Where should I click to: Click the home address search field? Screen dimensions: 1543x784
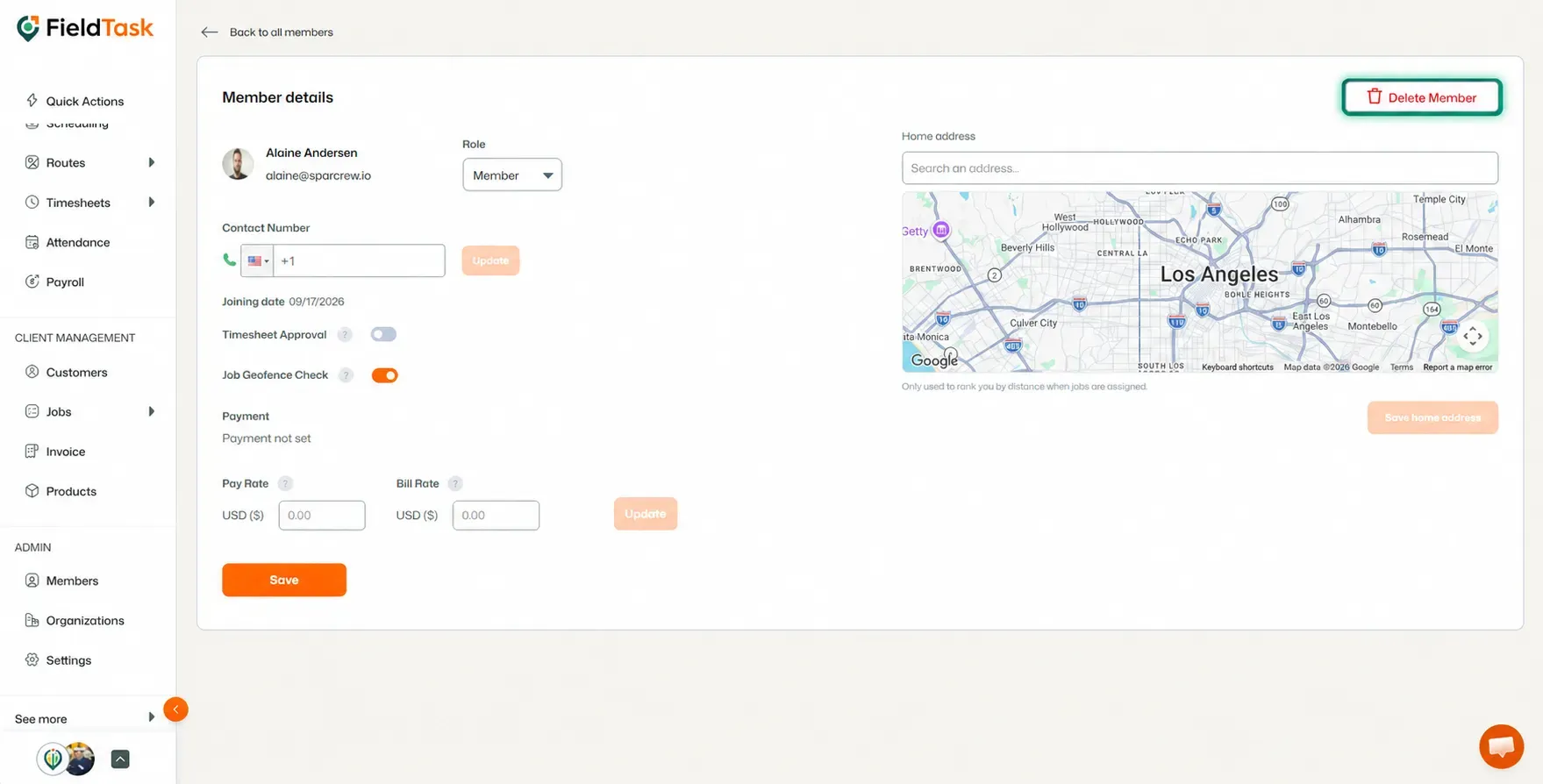click(1200, 168)
